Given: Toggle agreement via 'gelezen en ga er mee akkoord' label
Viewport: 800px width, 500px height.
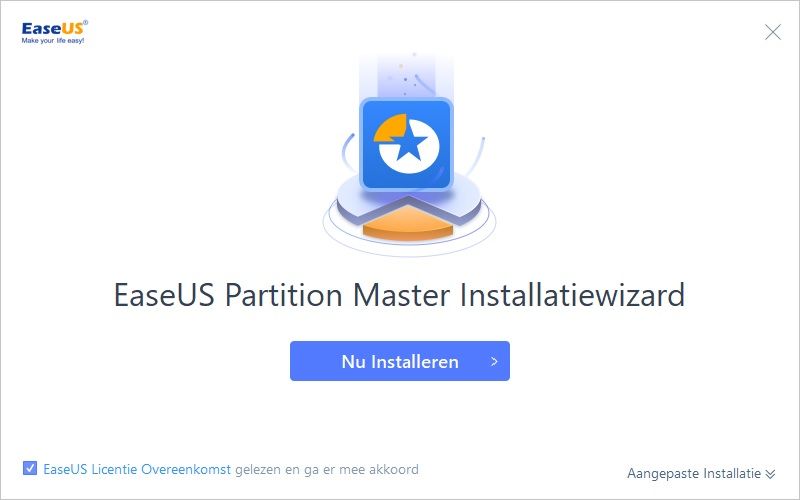Looking at the screenshot, I should click(x=327, y=469).
